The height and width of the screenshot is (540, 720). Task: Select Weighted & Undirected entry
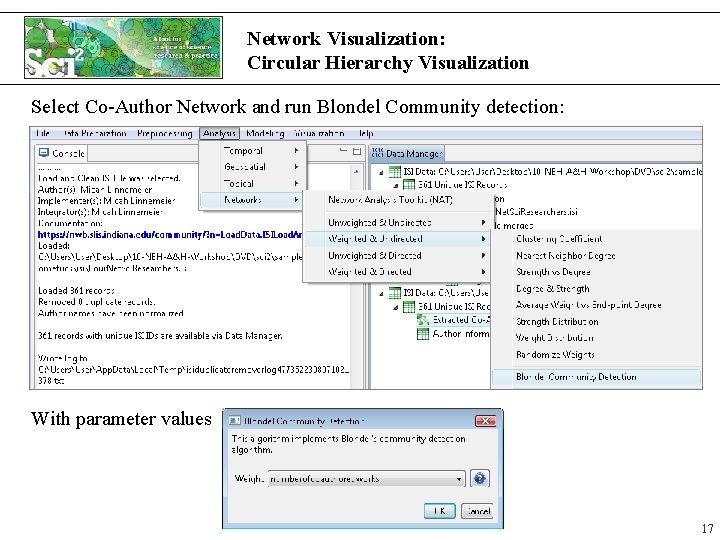tap(397, 239)
